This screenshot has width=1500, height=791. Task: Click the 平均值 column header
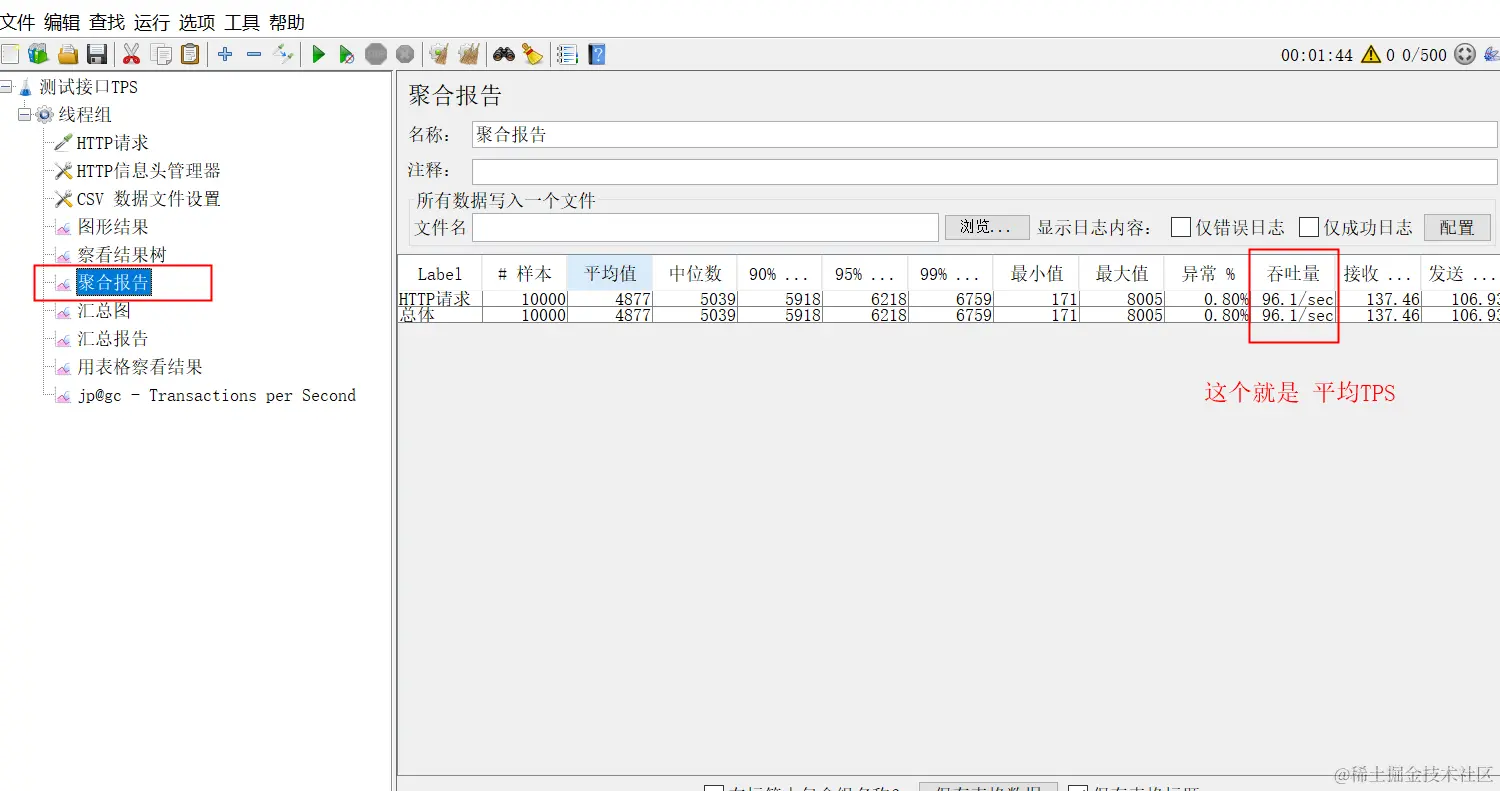click(x=609, y=272)
